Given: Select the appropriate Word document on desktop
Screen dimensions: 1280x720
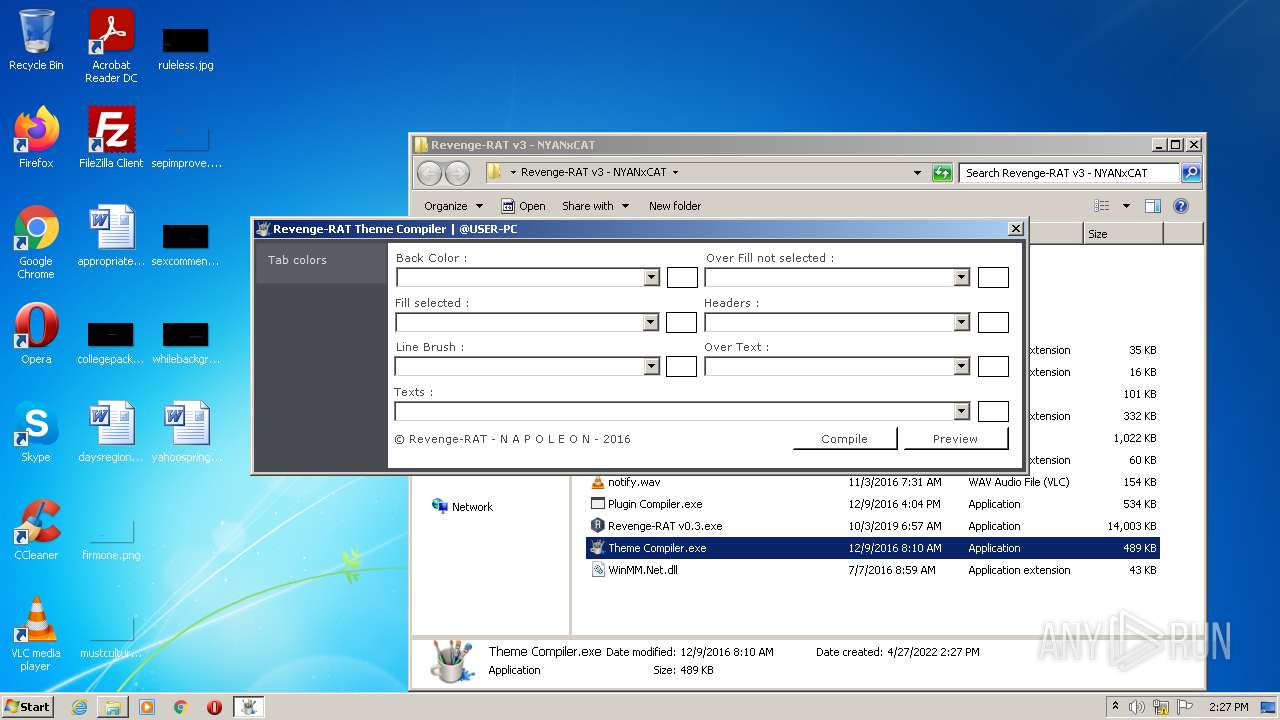Looking at the screenshot, I should (111, 236).
